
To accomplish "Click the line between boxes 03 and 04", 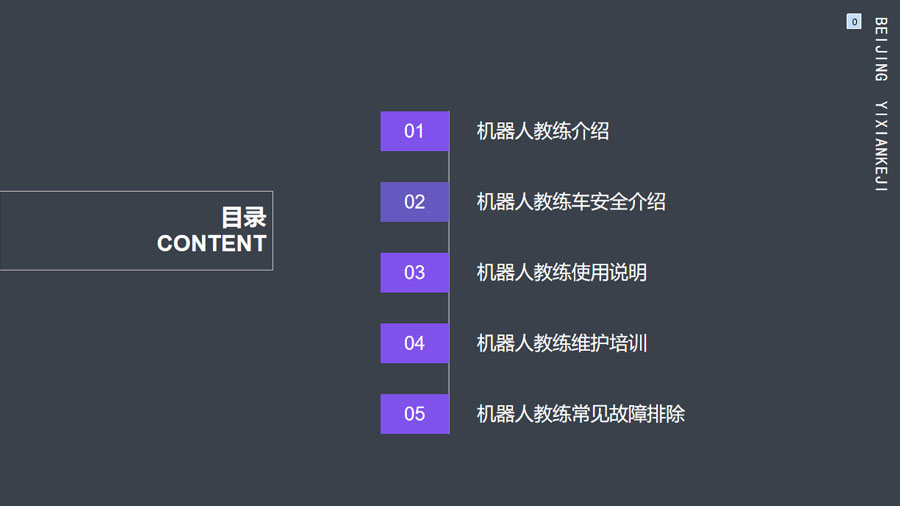I will pyautogui.click(x=448, y=308).
